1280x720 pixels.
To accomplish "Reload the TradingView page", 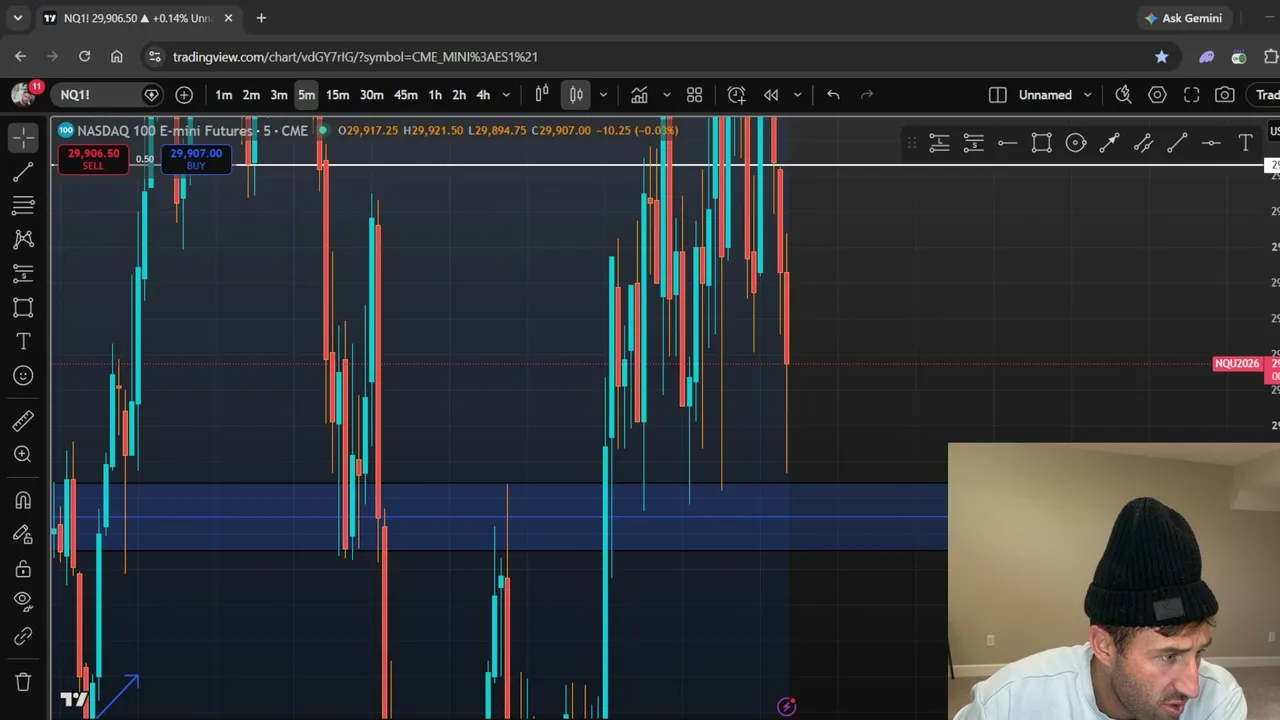I will 84,57.
